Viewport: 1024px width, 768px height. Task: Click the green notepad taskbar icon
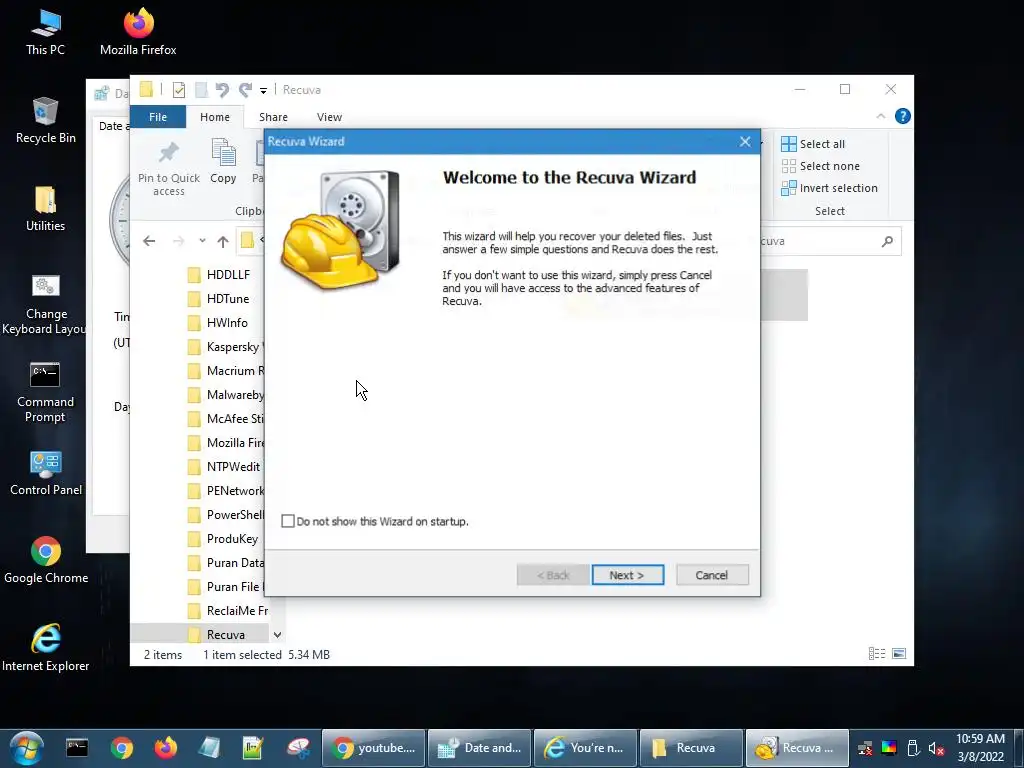252,748
